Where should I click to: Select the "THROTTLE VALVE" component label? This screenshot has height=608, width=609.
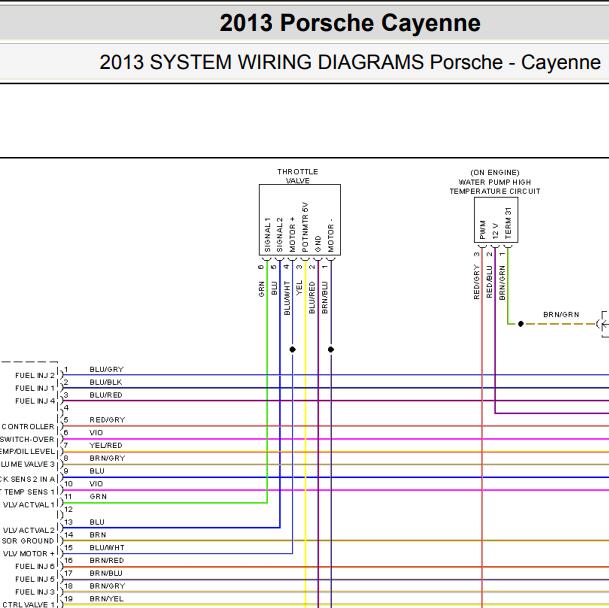point(298,176)
